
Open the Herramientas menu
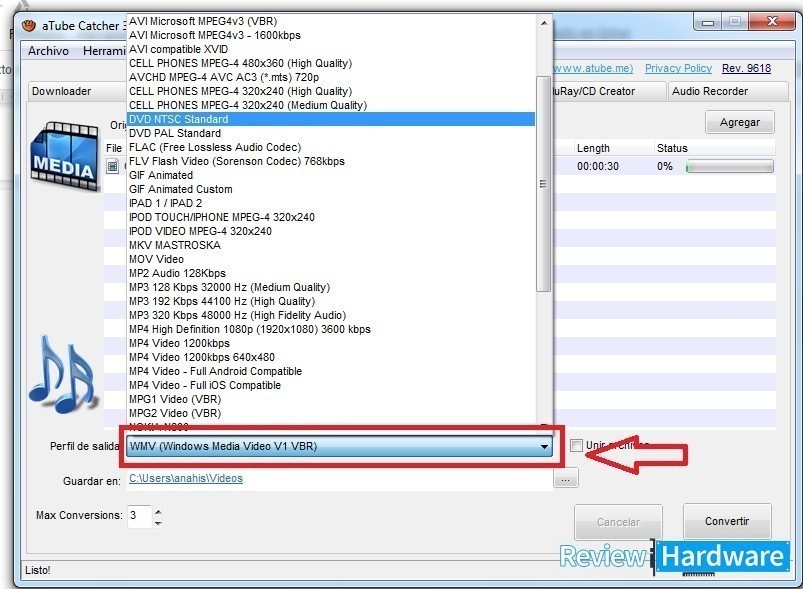click(x=104, y=51)
